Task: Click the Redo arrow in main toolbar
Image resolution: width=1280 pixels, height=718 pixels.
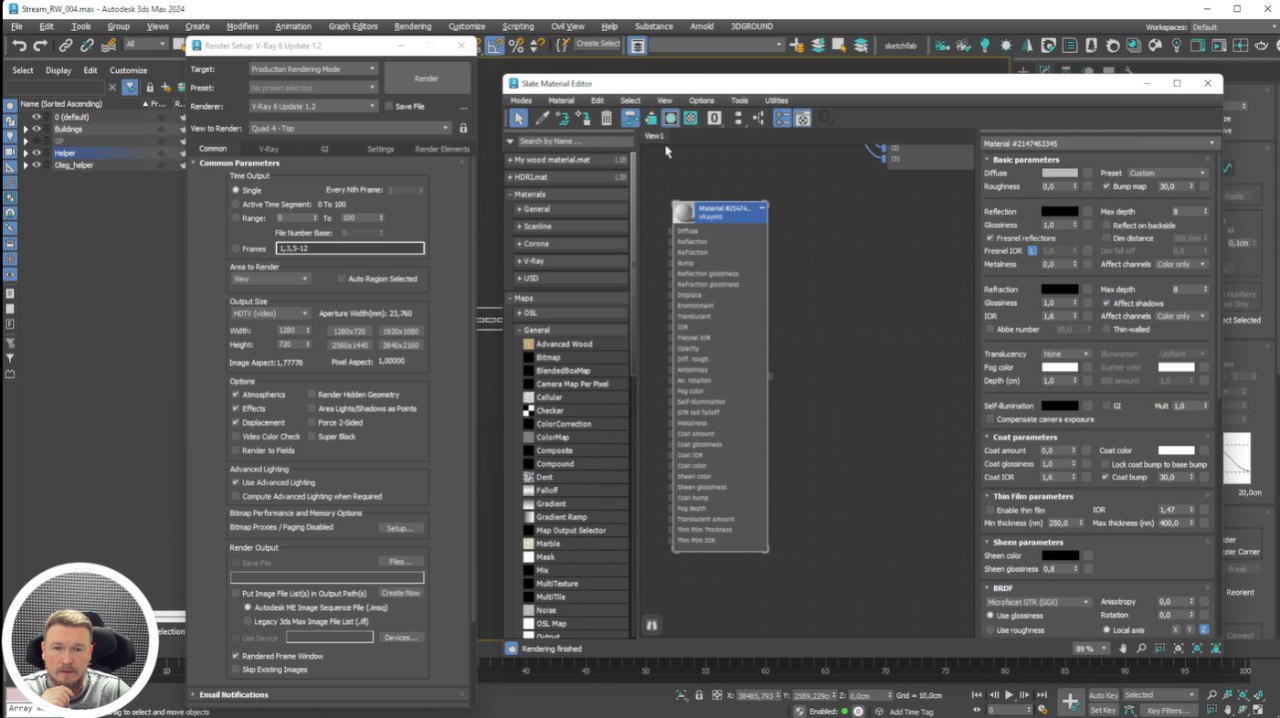Action: pos(40,45)
